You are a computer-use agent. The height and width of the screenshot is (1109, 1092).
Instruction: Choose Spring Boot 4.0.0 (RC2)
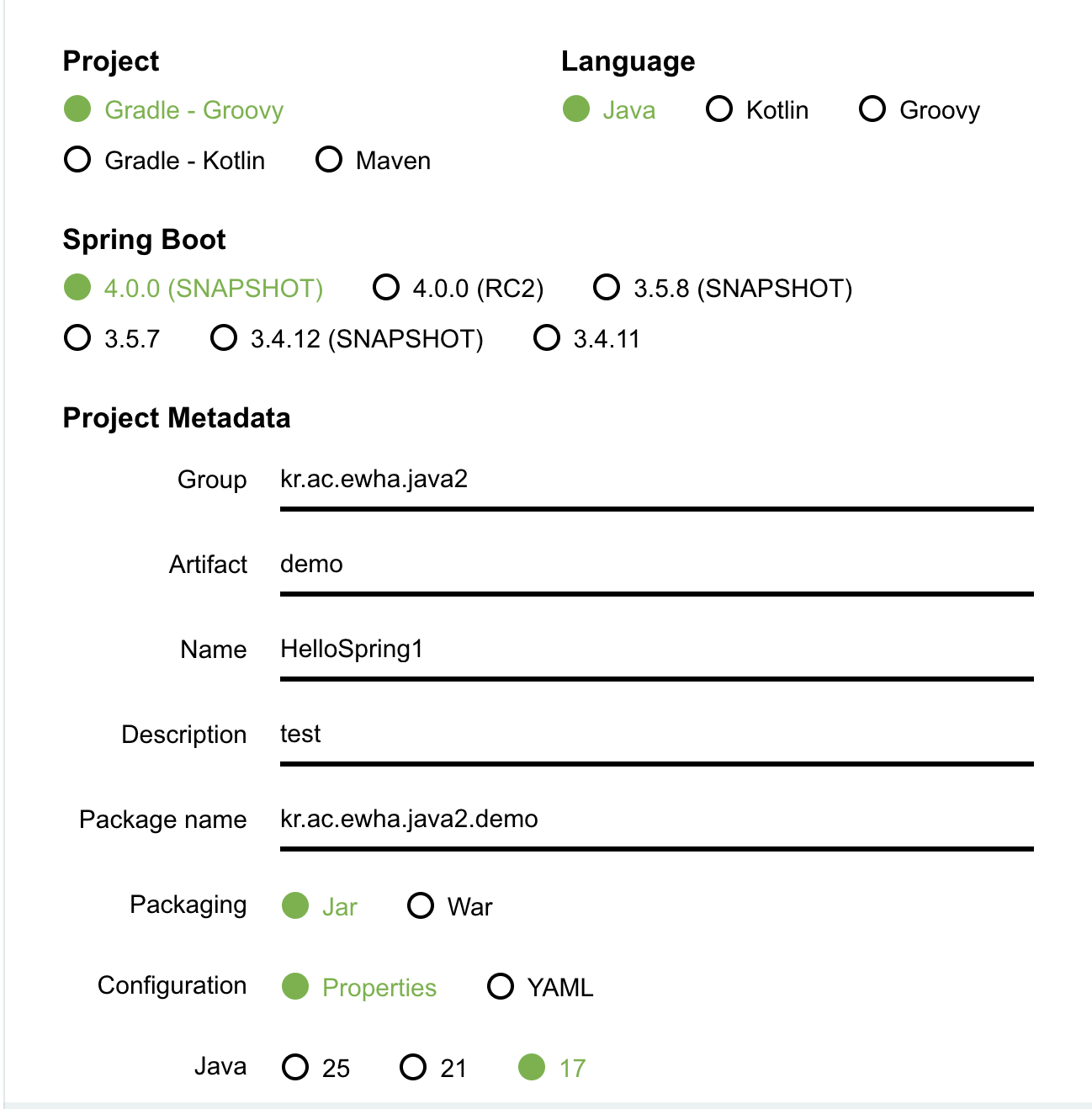(386, 288)
